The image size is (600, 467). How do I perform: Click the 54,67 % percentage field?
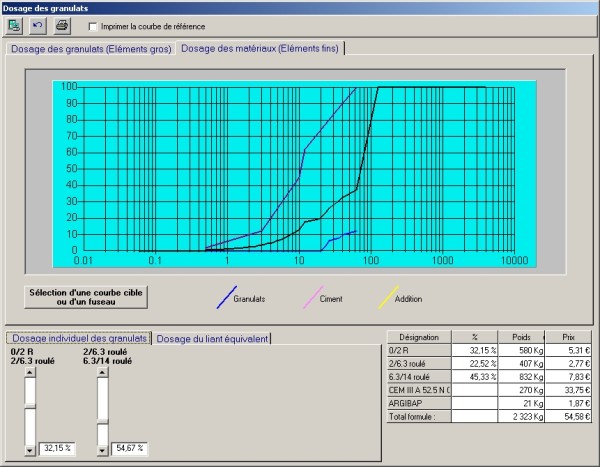[129, 449]
